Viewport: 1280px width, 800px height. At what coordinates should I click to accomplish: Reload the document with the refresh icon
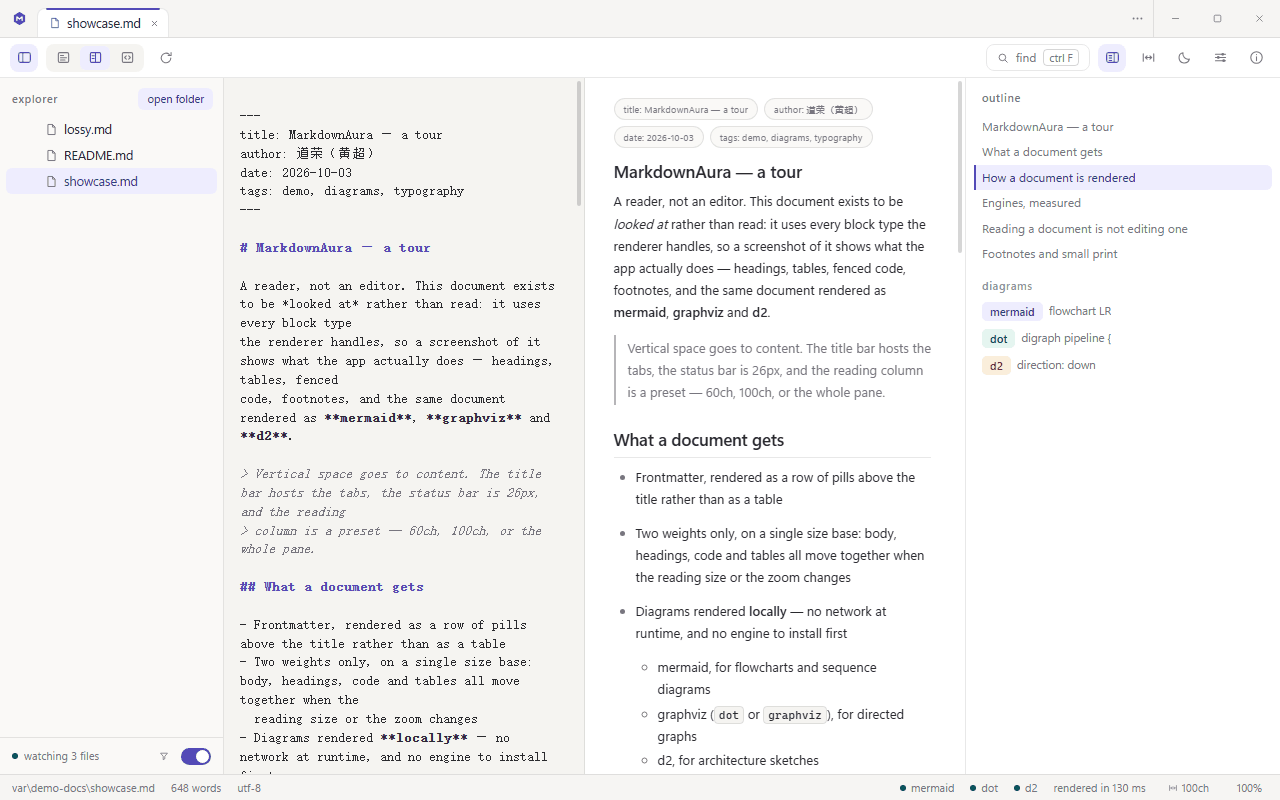click(x=166, y=58)
